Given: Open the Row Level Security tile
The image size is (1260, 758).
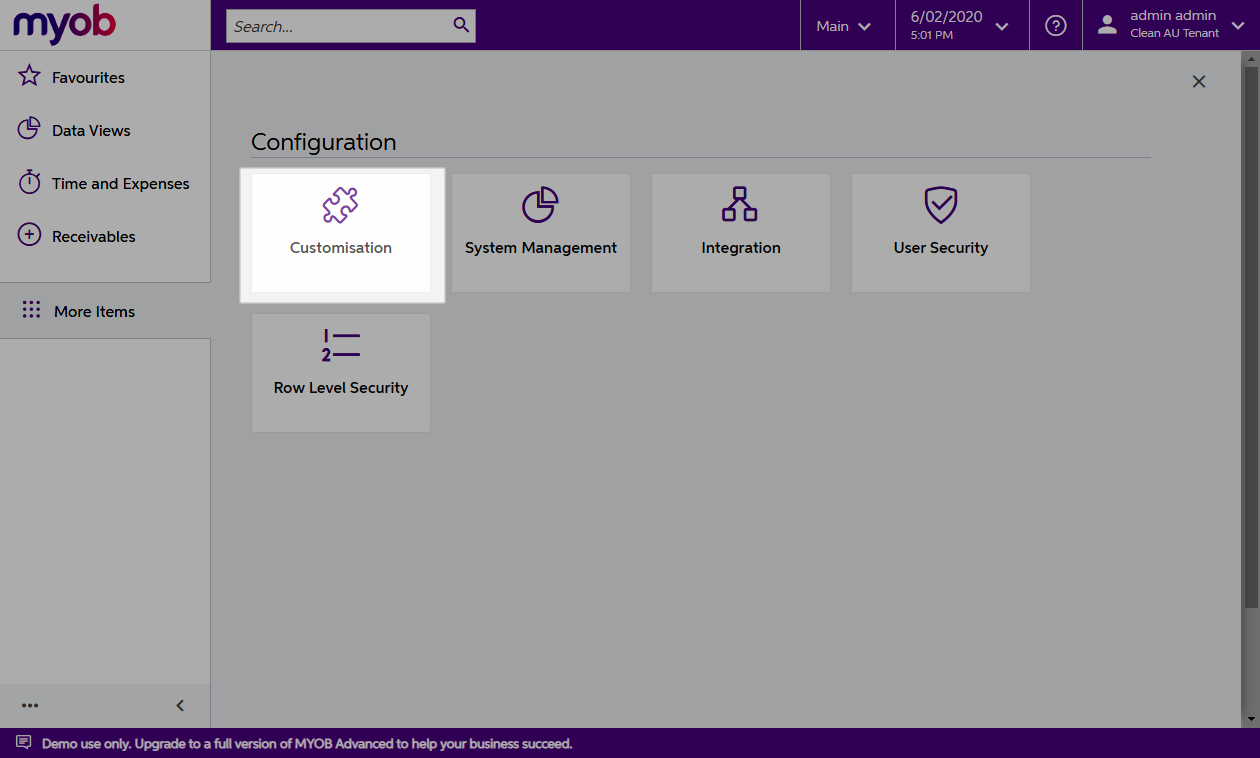Looking at the screenshot, I should 341,373.
